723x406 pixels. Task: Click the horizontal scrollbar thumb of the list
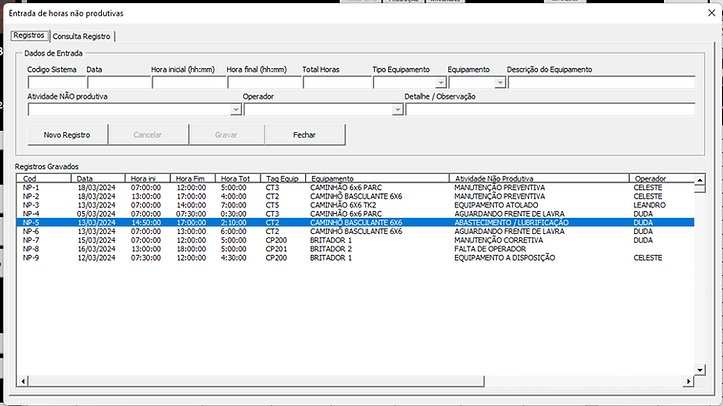coord(256,381)
